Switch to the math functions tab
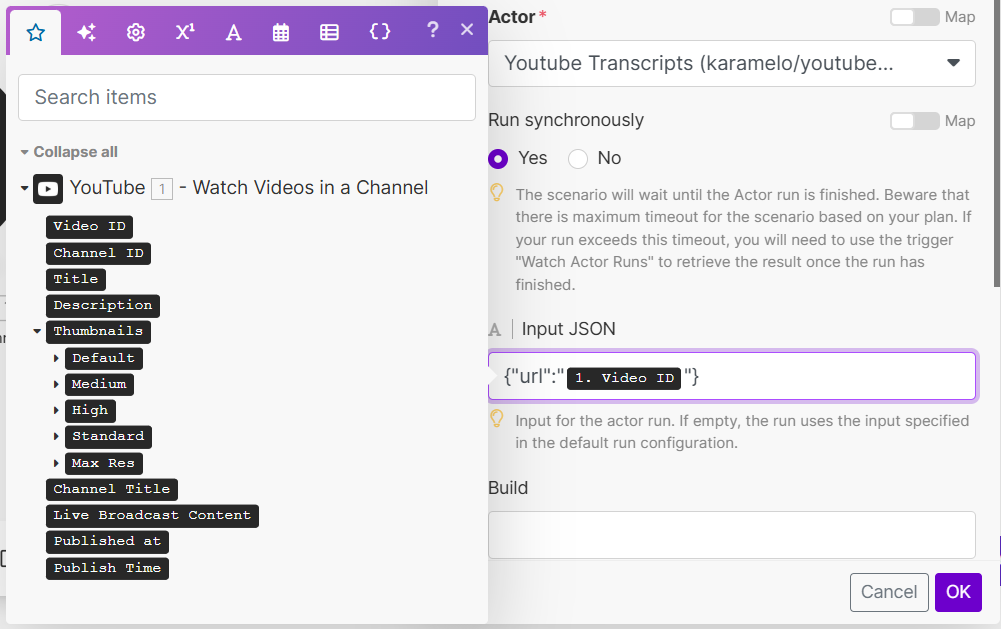This screenshot has width=1001, height=629. (x=185, y=32)
